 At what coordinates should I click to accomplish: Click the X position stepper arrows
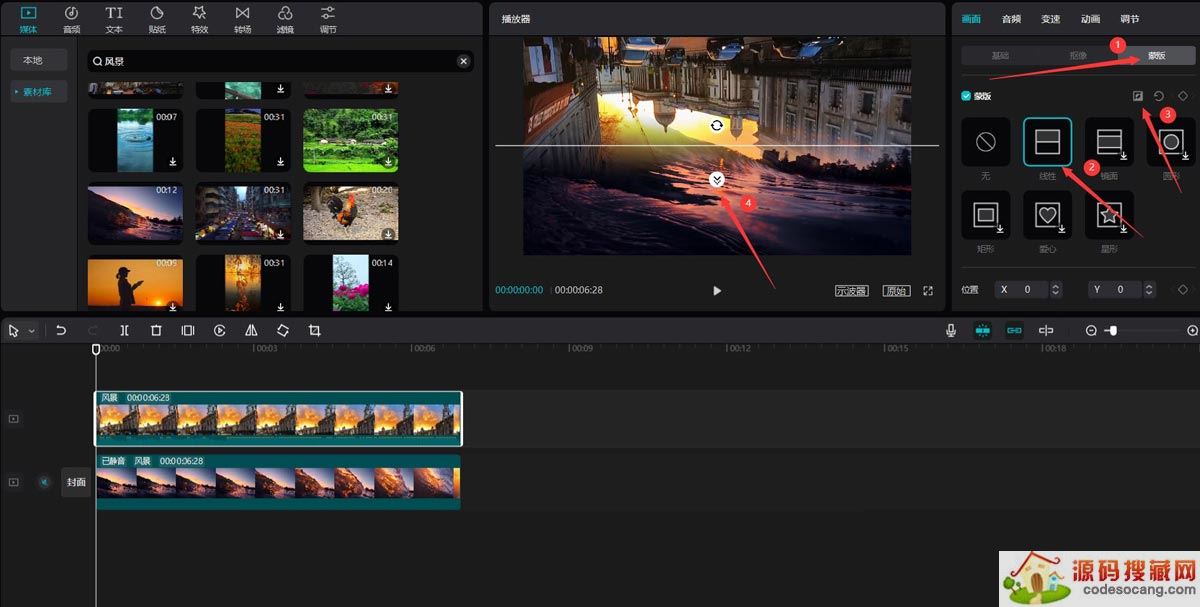(1055, 289)
